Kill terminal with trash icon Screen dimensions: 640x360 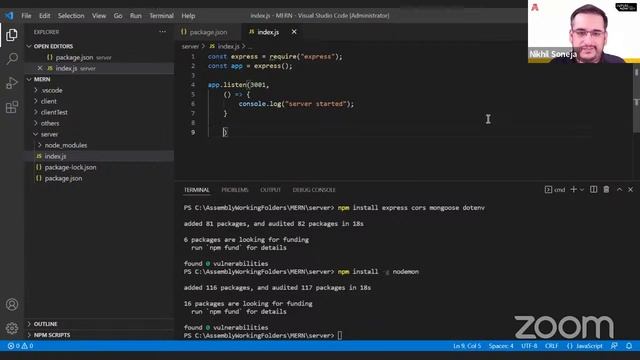pos(606,189)
